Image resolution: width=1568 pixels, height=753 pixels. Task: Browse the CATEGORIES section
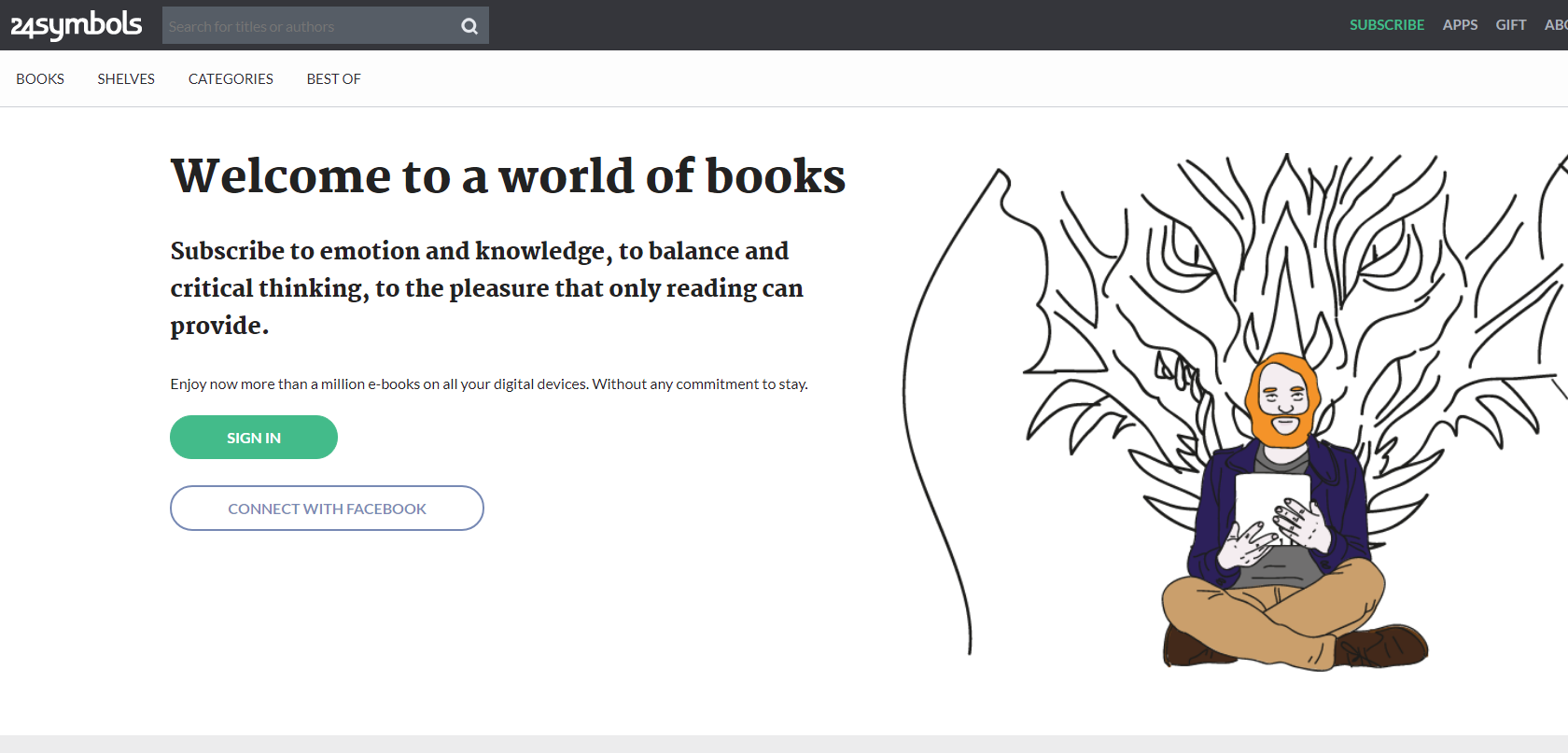[231, 79]
